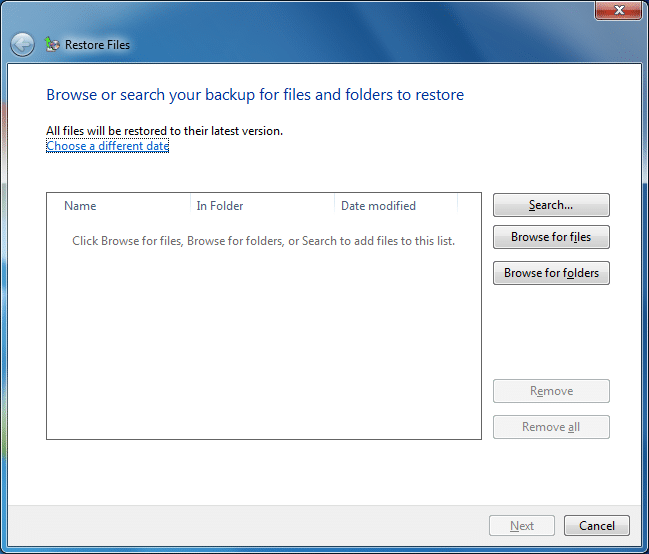The width and height of the screenshot is (649, 554).
Task: Click the Restore Files title text
Action: [97, 45]
